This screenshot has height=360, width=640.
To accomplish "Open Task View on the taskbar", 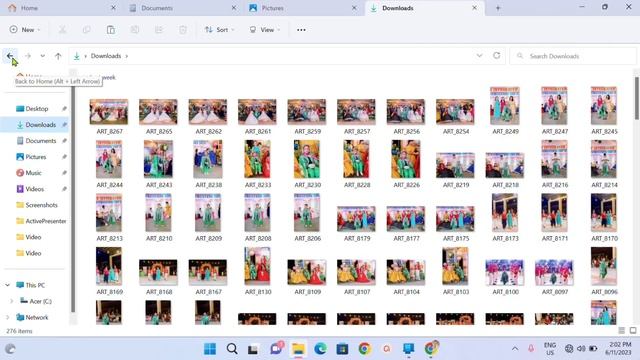I will (x=253, y=349).
